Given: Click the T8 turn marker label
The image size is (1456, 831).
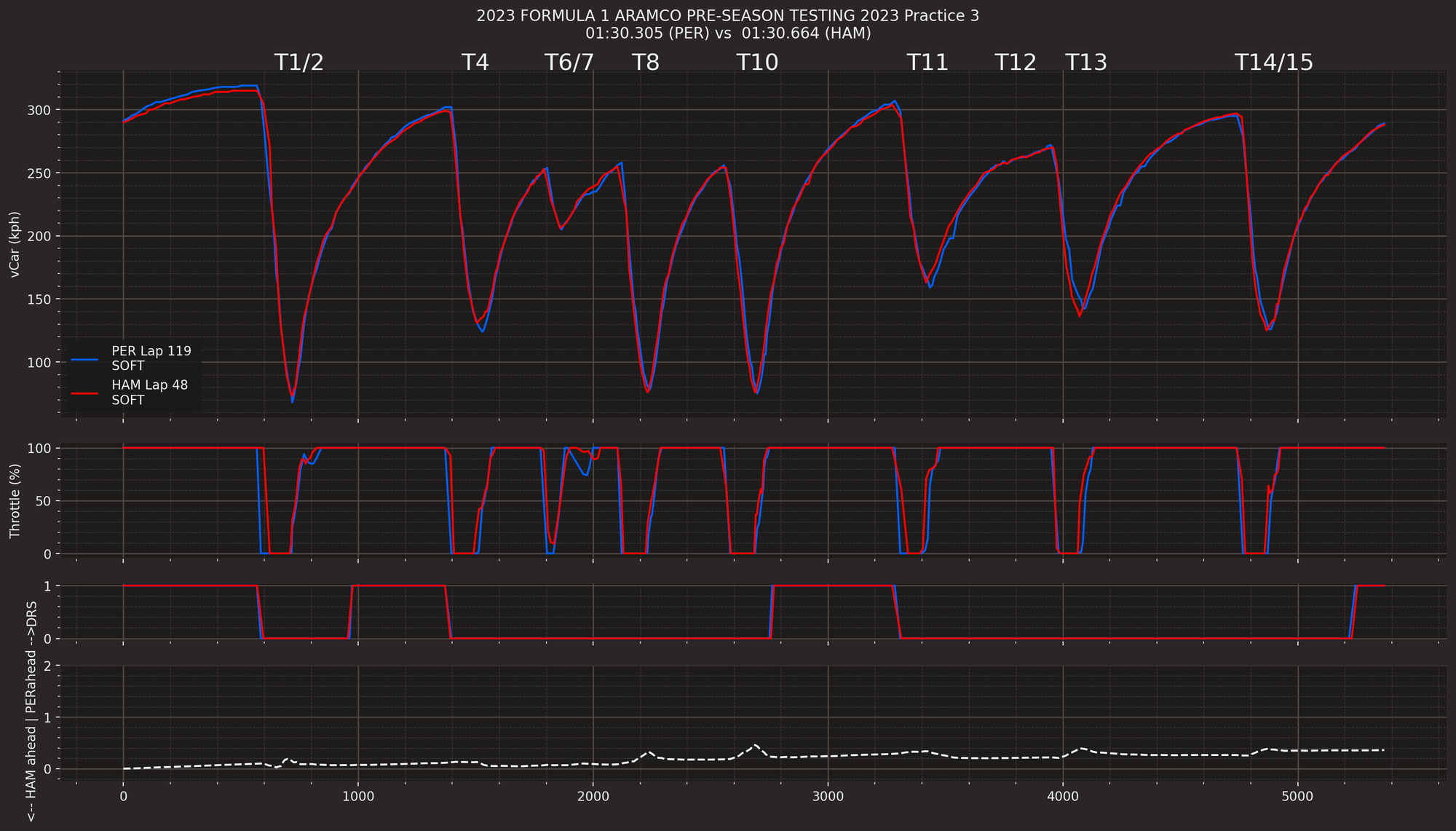Looking at the screenshot, I should [646, 63].
